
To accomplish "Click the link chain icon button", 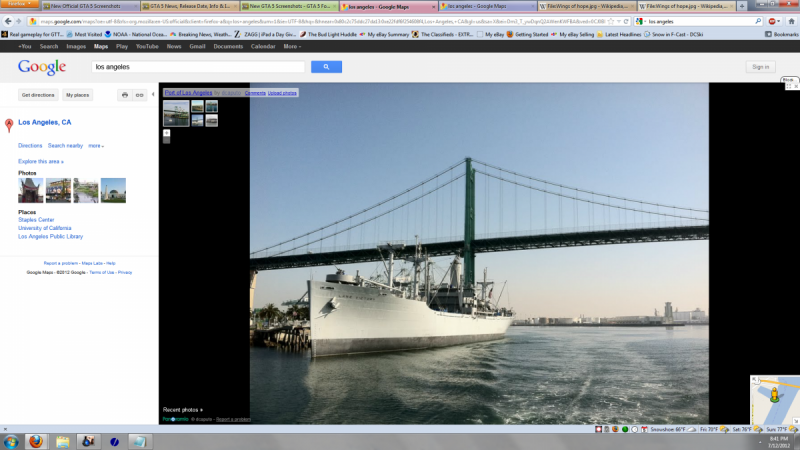I will (x=140, y=95).
